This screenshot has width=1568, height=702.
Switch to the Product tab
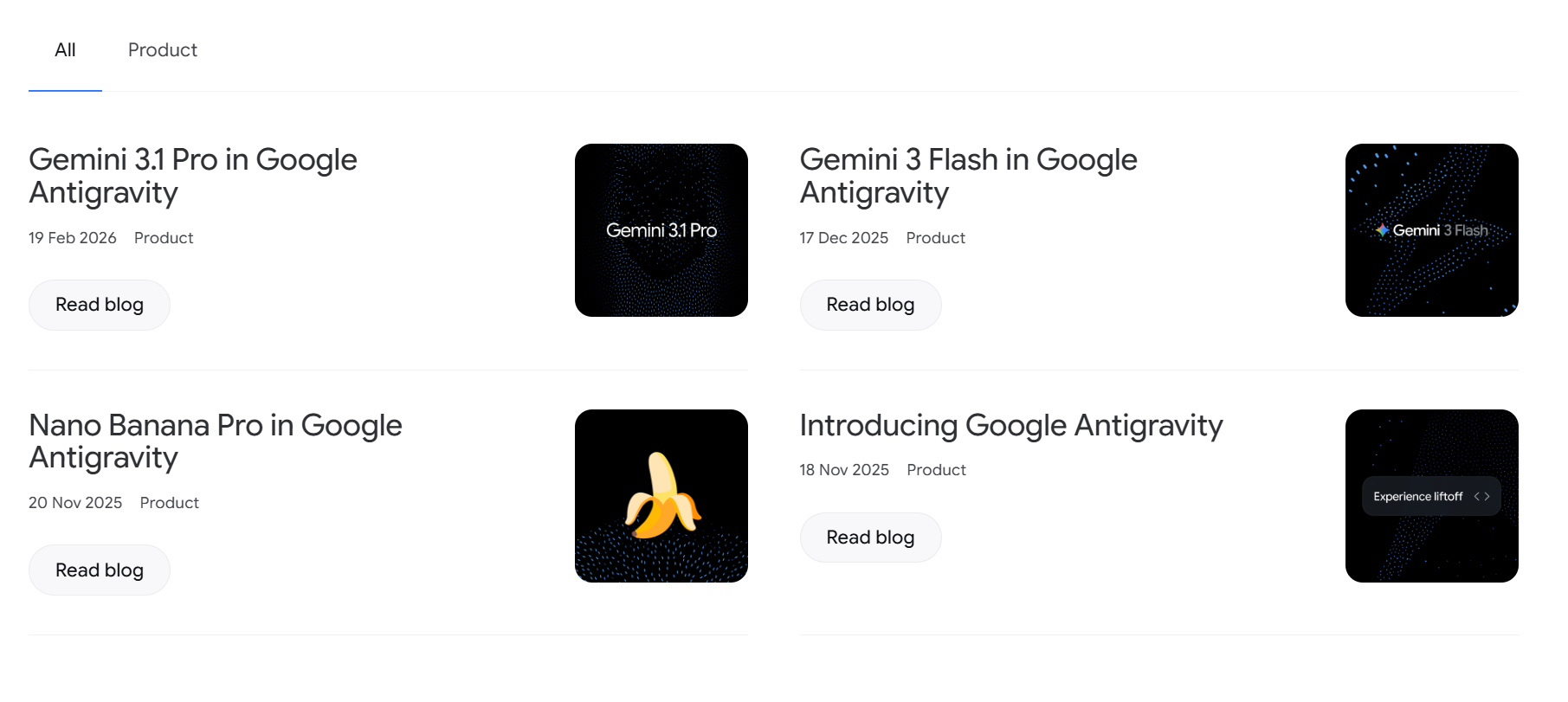pyautogui.click(x=163, y=50)
